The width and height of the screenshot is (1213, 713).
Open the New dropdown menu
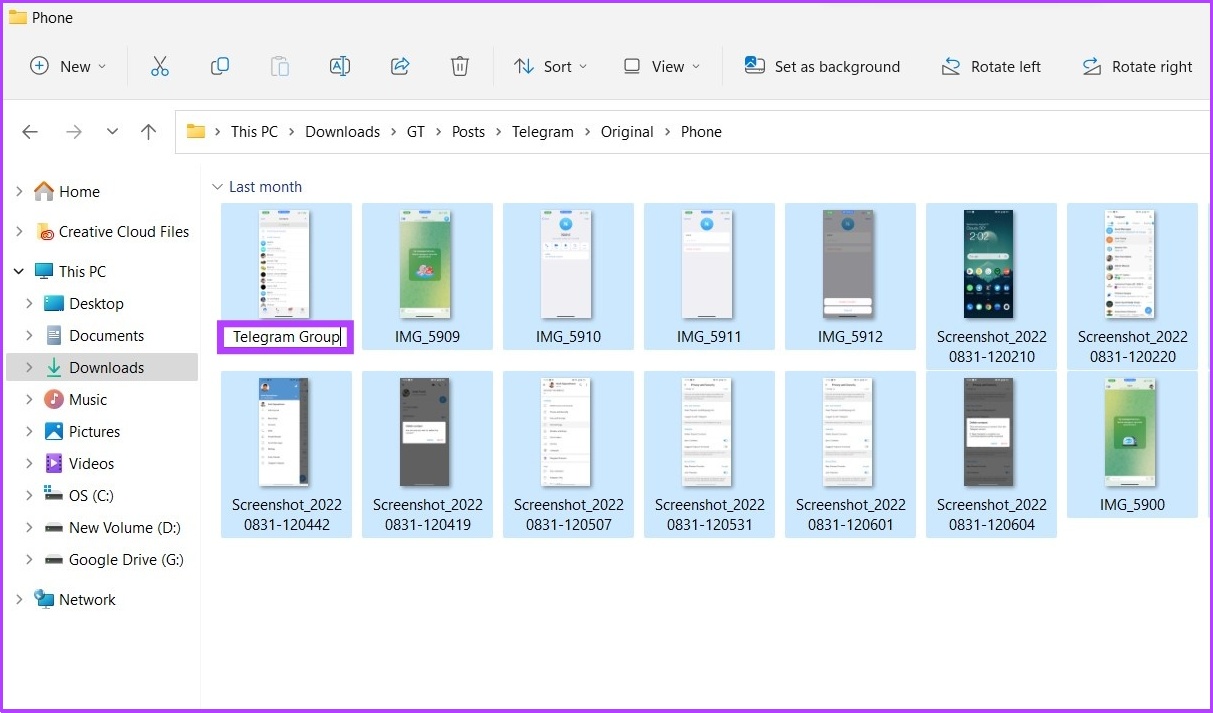[68, 66]
